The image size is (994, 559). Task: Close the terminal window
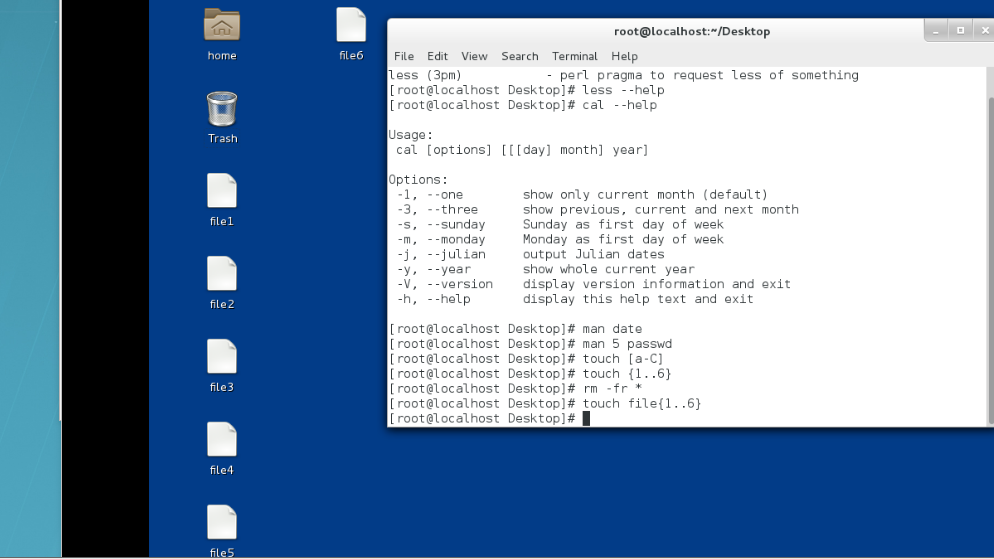point(984,30)
